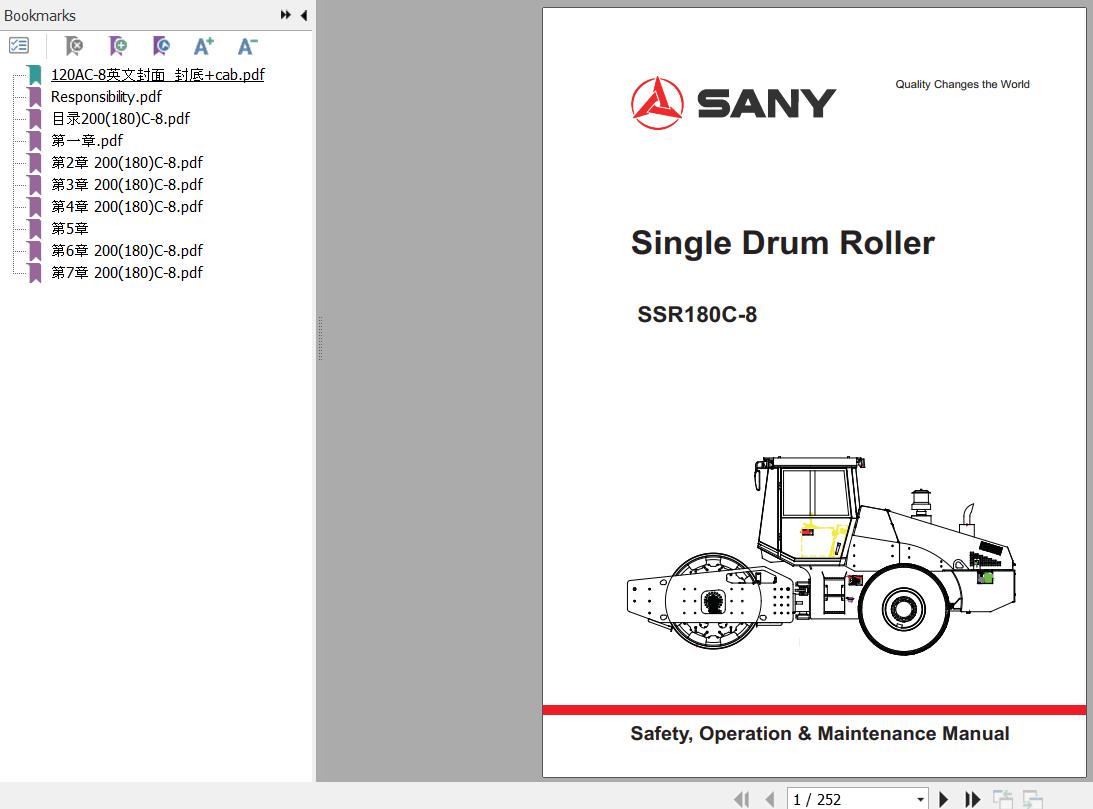
Task: Click the teal bookmark icon beside 120AC-8 entry
Action: point(35,75)
